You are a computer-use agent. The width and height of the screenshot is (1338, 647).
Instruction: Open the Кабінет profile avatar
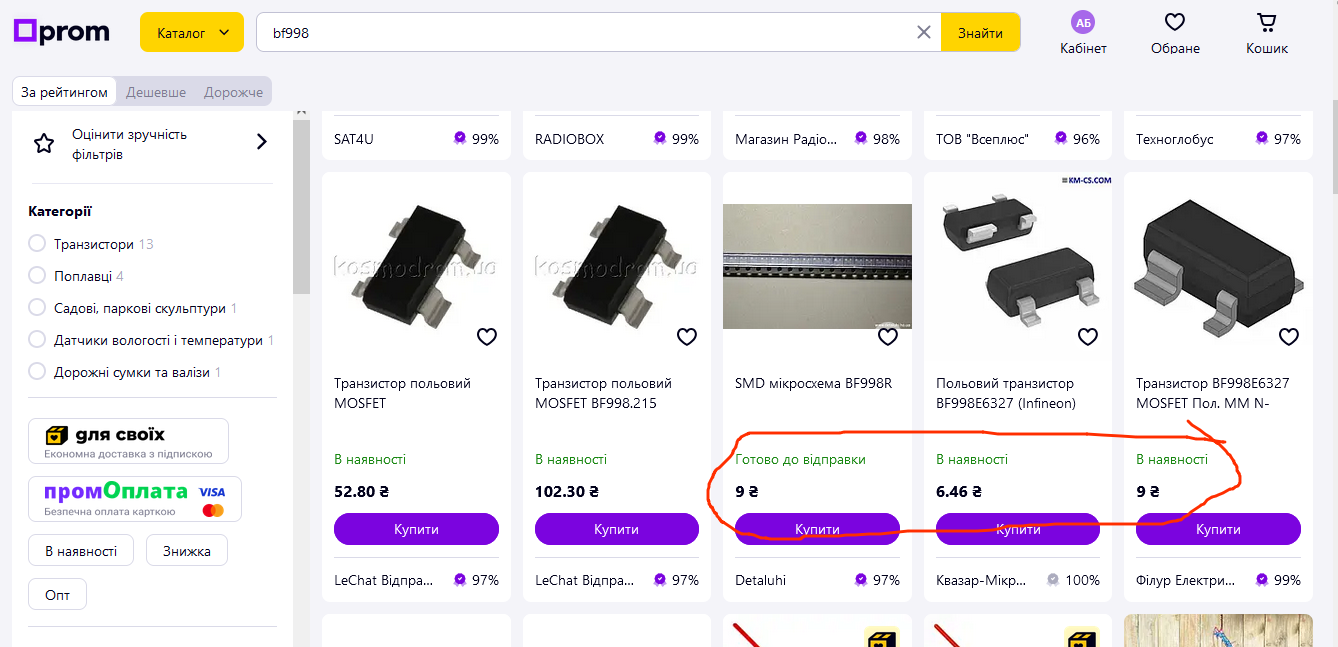tap(1083, 22)
